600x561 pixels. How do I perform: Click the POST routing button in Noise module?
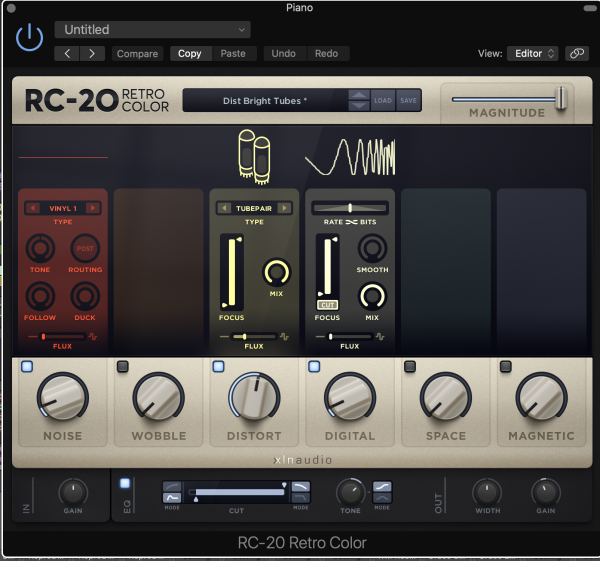coord(86,248)
